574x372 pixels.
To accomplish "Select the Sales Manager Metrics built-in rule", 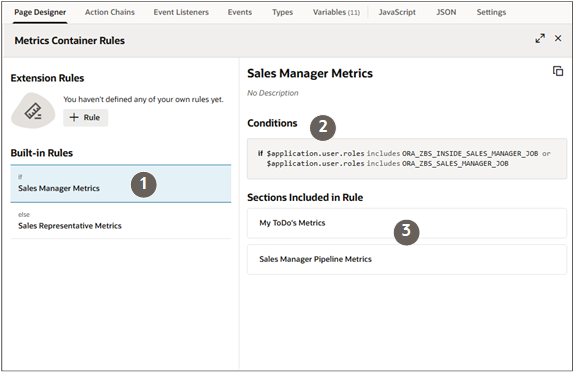I will (x=121, y=183).
